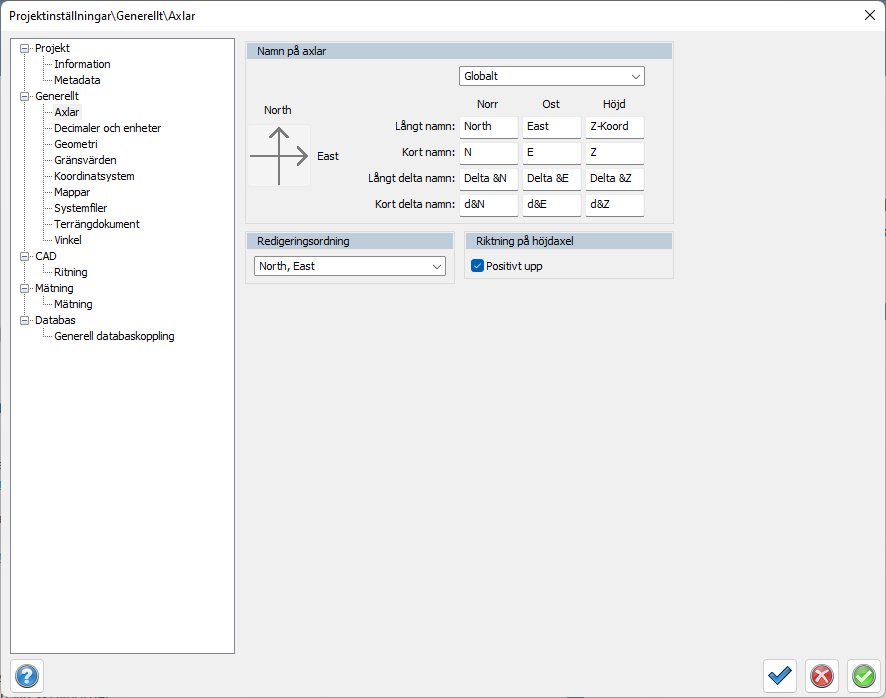
Task: Click the blue checkmark apply icon
Action: [780, 676]
